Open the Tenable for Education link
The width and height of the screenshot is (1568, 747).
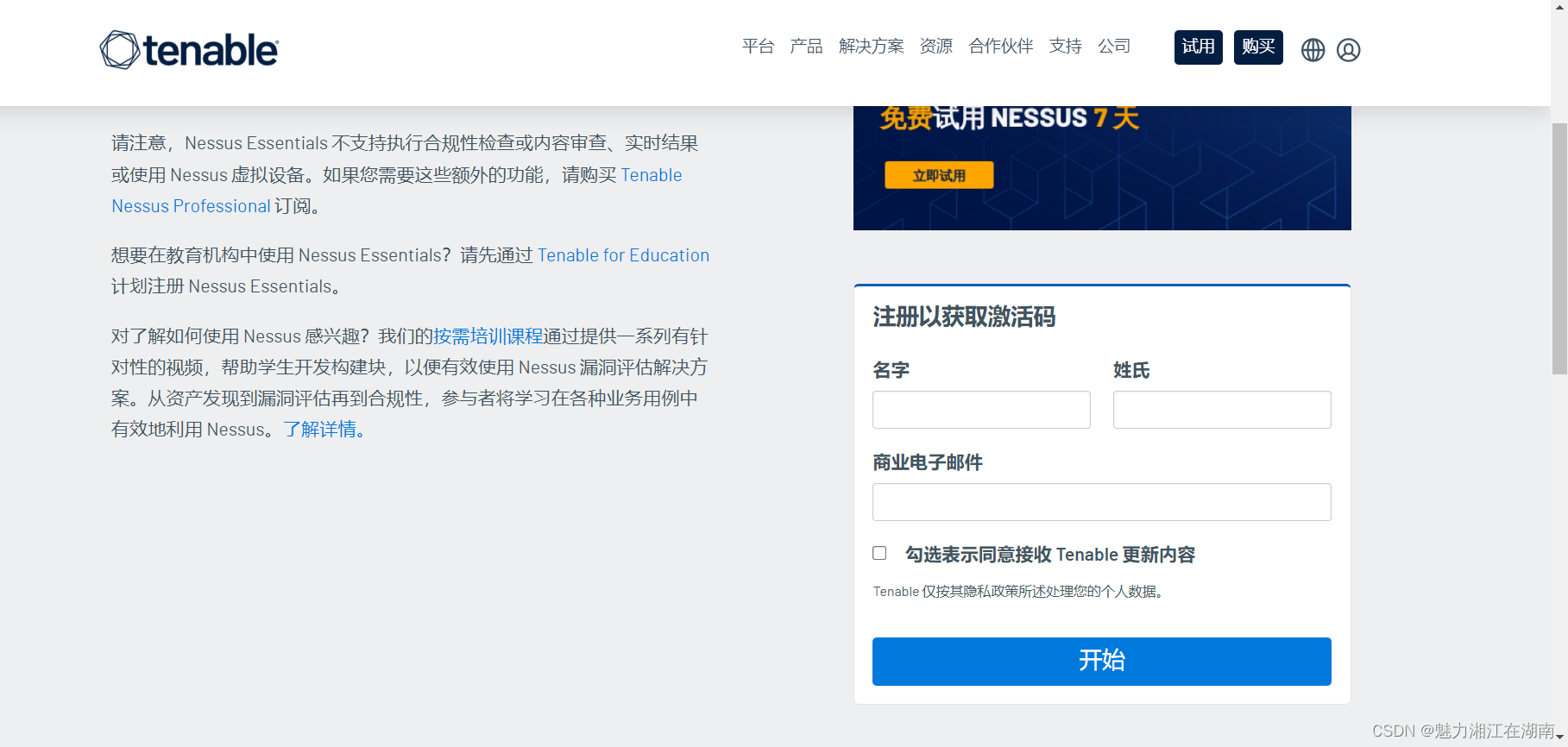point(623,255)
